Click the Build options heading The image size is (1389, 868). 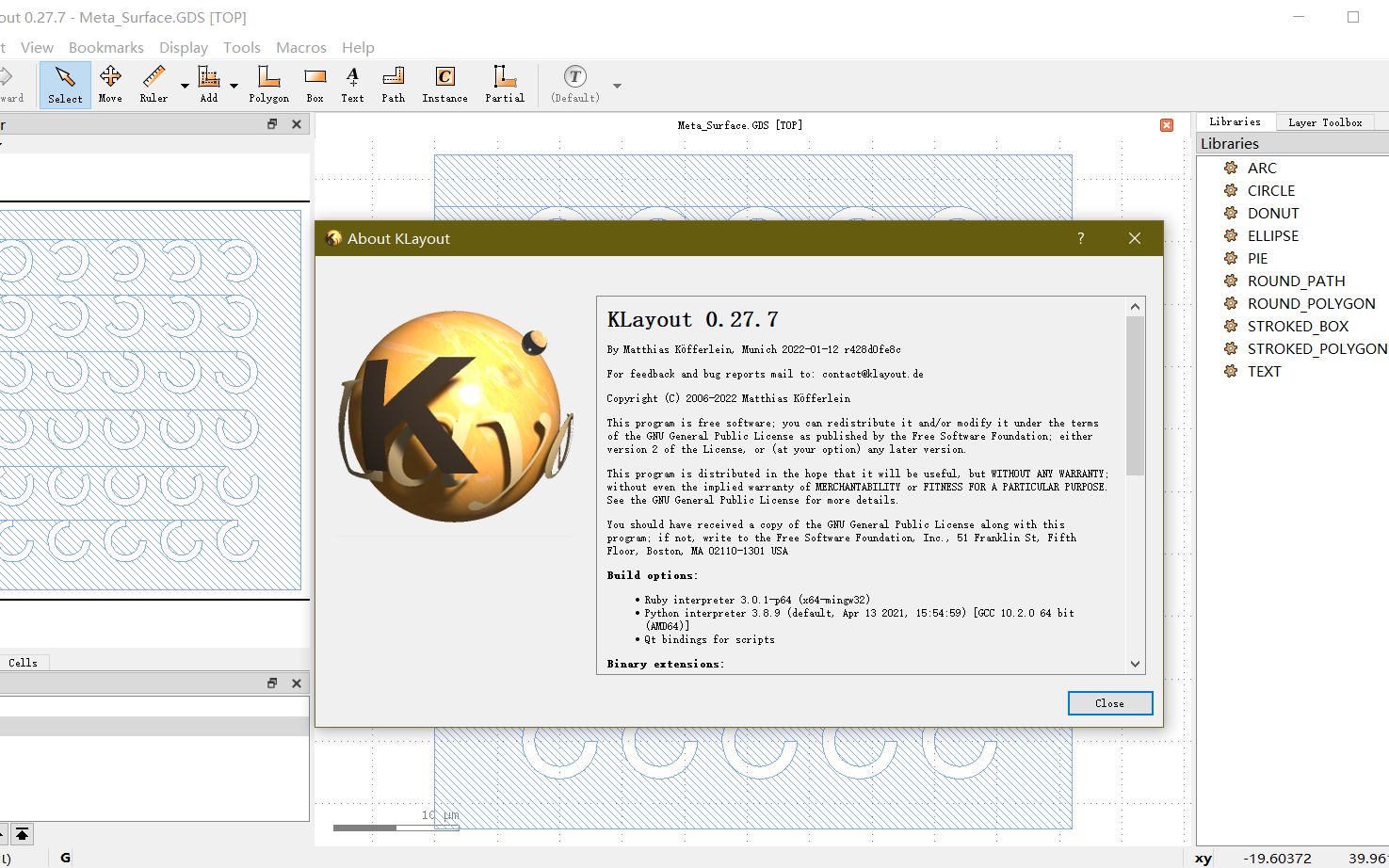pos(653,575)
